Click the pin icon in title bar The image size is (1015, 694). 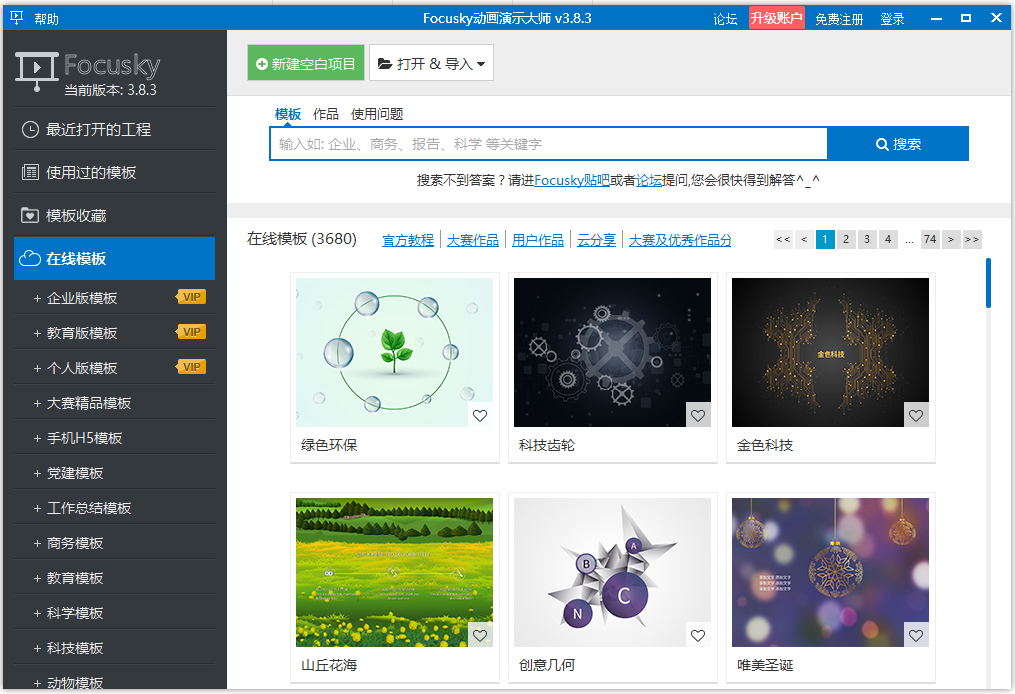[16, 18]
